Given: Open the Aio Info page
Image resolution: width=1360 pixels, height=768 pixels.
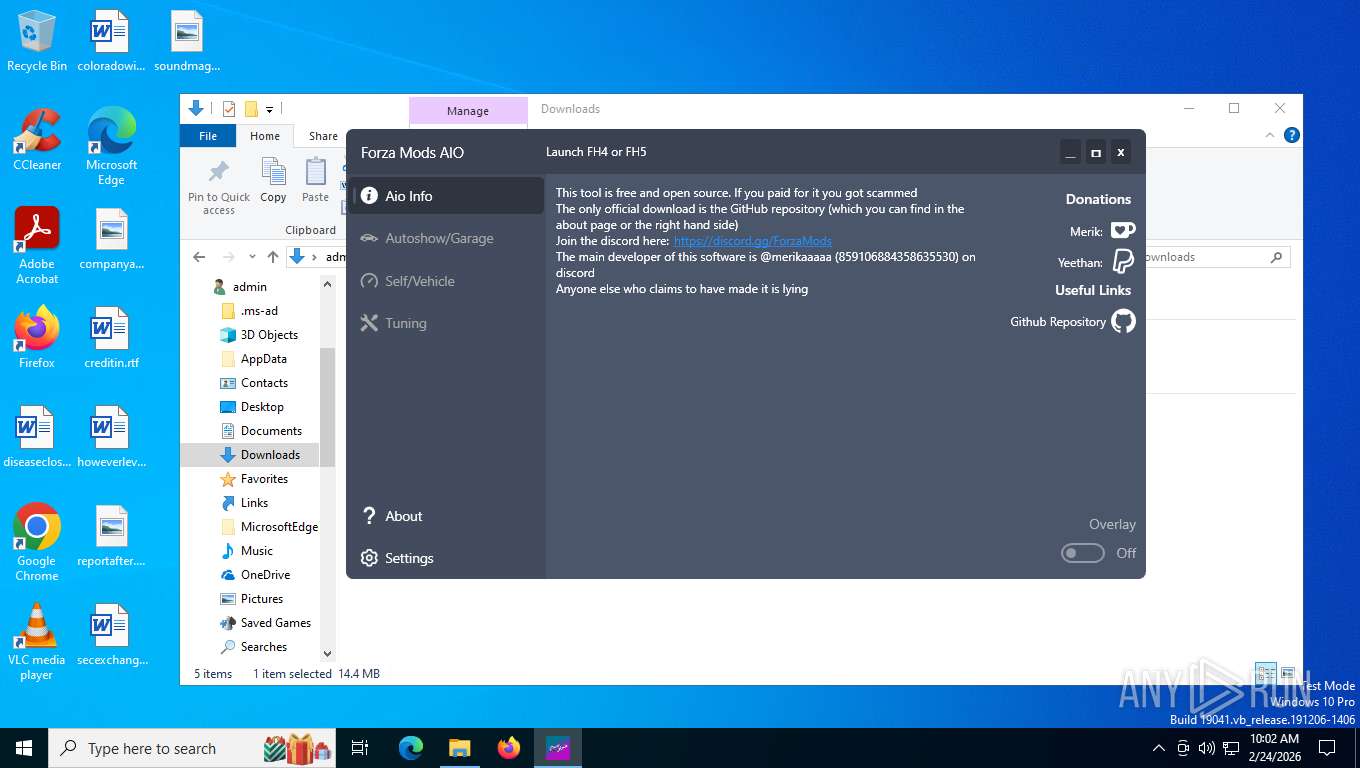Looking at the screenshot, I should 446,196.
